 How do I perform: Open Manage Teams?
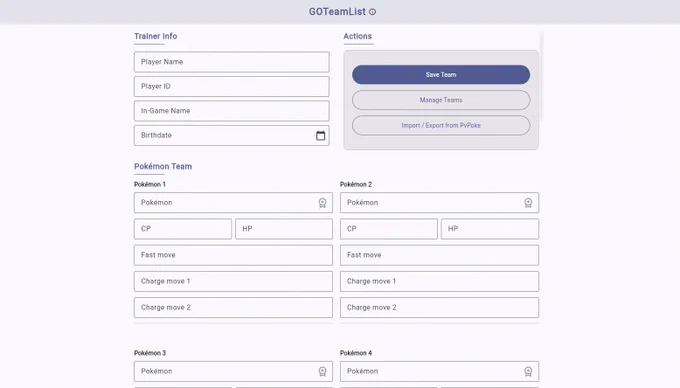(441, 100)
